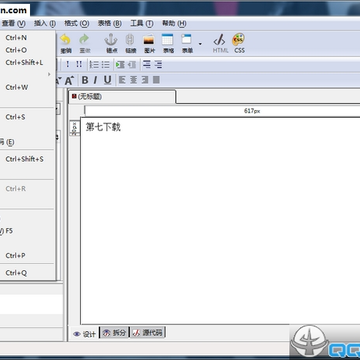Switch to the 源代码 source view tab
This screenshot has height=360, width=360.
148,333
